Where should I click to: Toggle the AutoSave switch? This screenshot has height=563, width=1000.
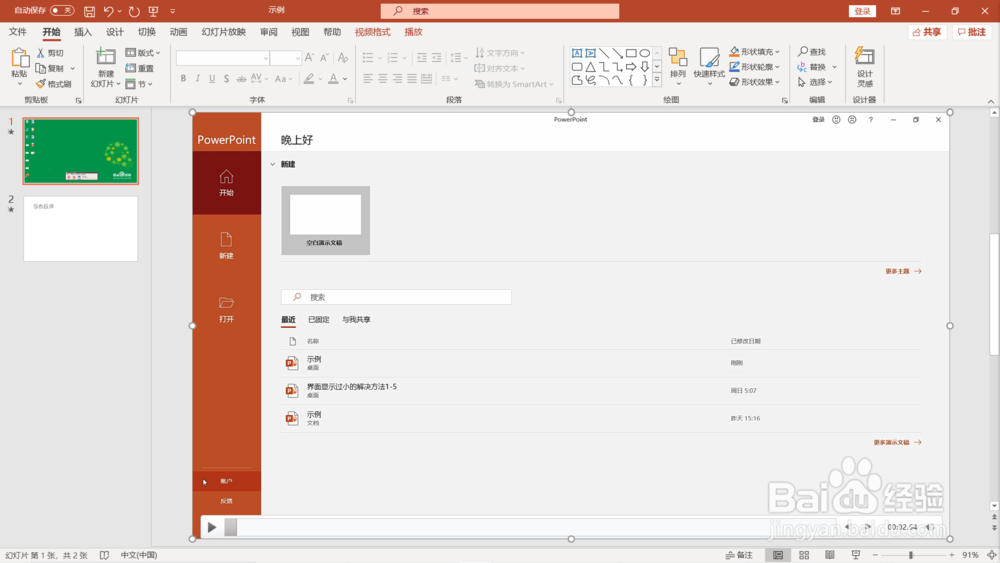(62, 10)
